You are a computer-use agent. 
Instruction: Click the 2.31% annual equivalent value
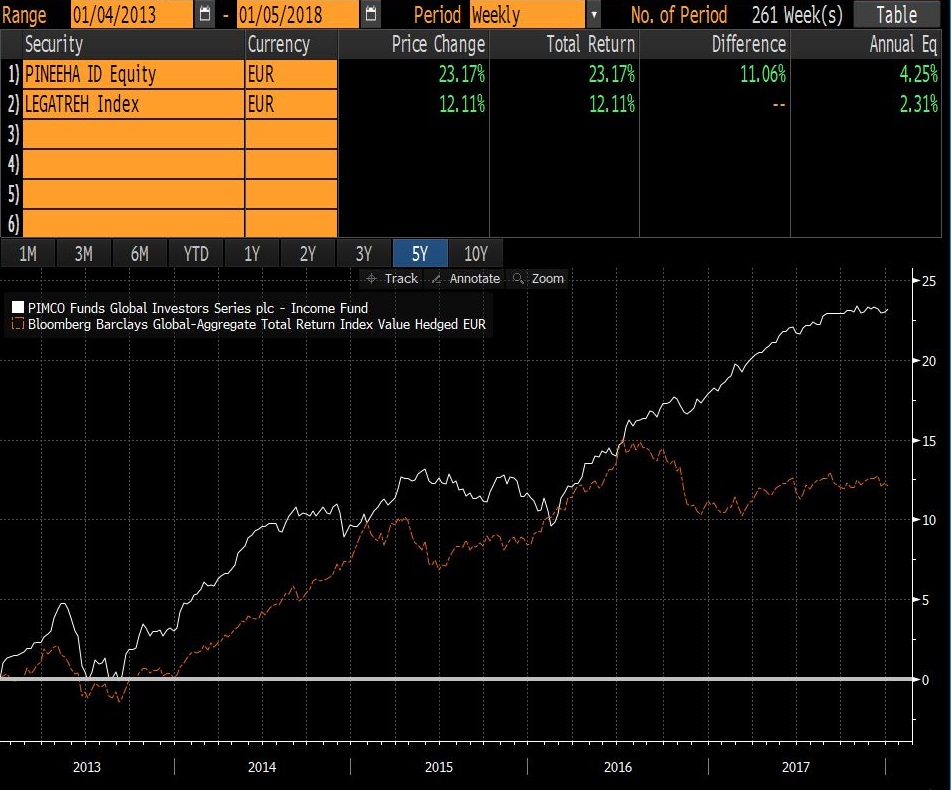click(918, 104)
